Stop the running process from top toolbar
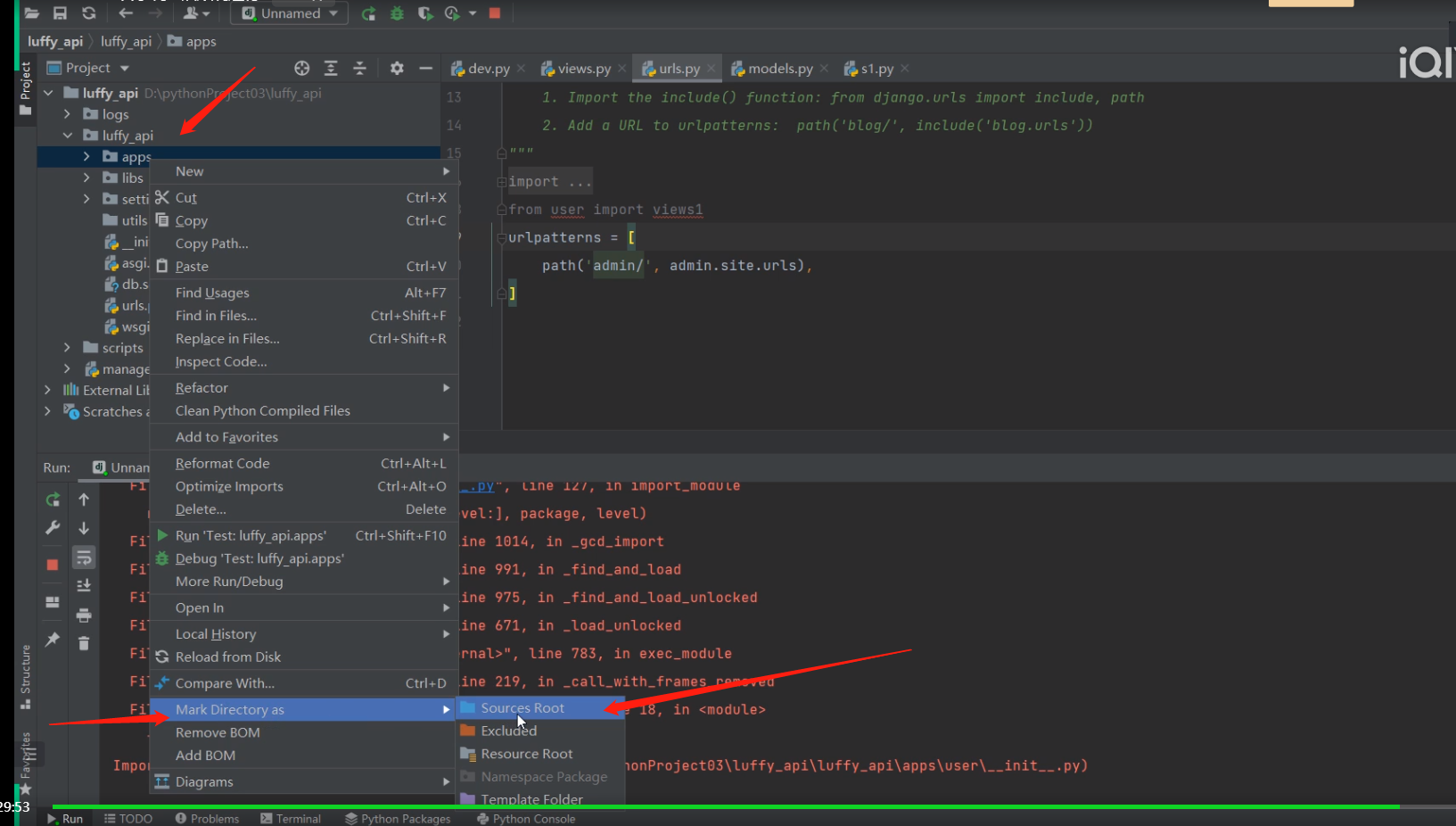The width and height of the screenshot is (1456, 826). pyautogui.click(x=495, y=13)
